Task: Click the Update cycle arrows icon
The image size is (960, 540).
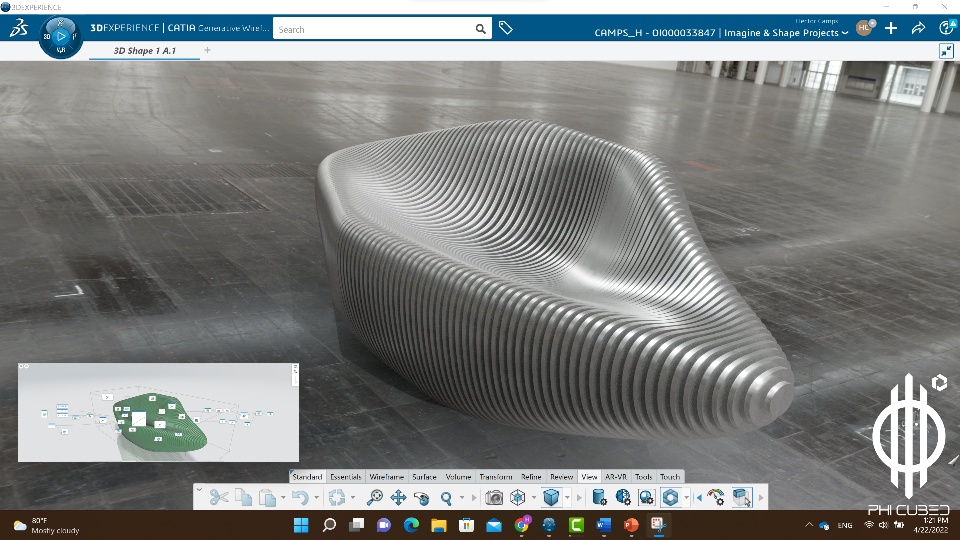Action: point(337,497)
